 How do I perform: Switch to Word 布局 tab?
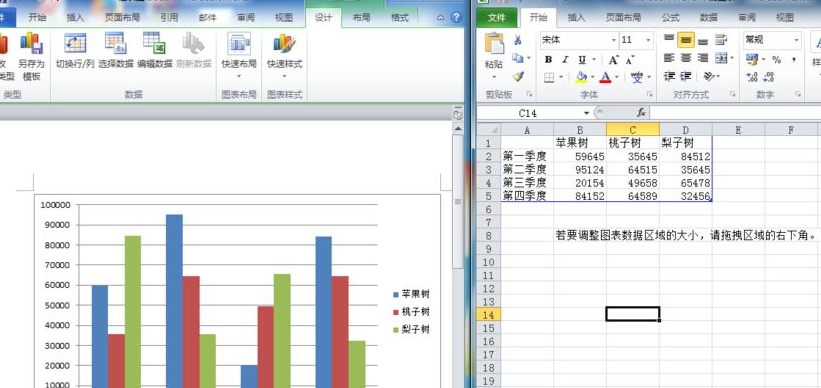click(361, 18)
